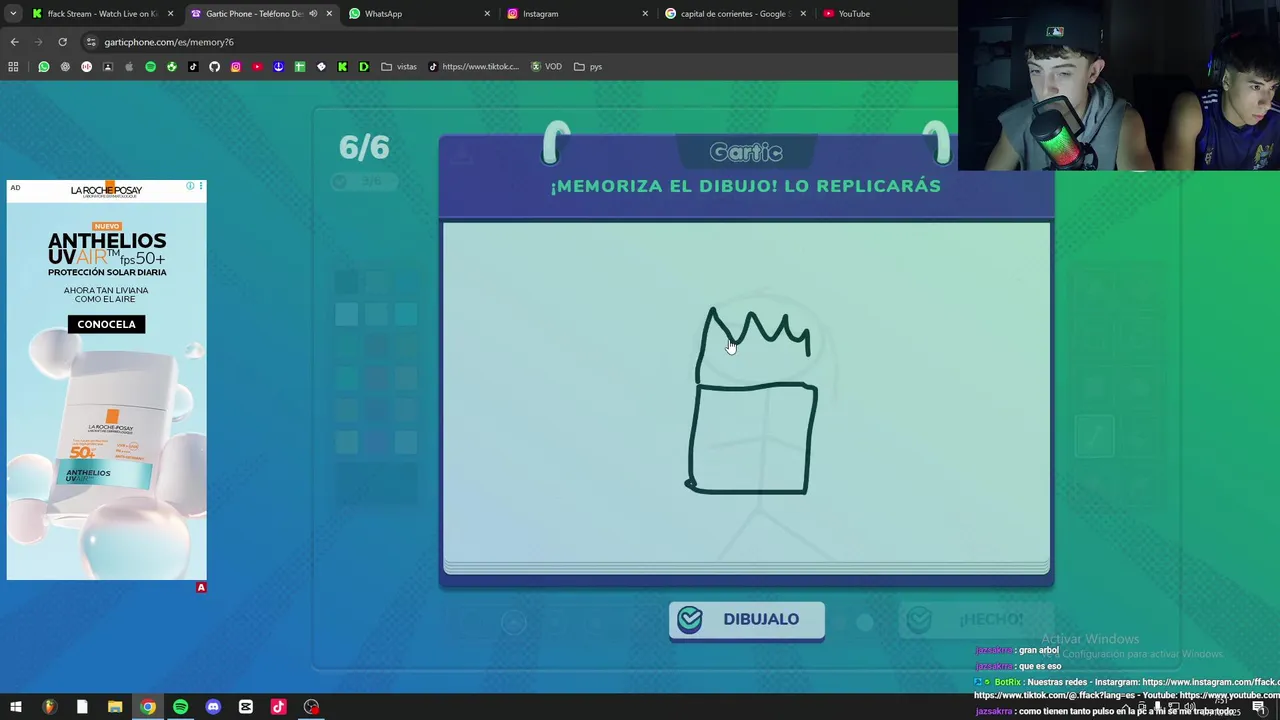Click the CONOCELA button in the ad
The image size is (1280, 720).
click(106, 324)
